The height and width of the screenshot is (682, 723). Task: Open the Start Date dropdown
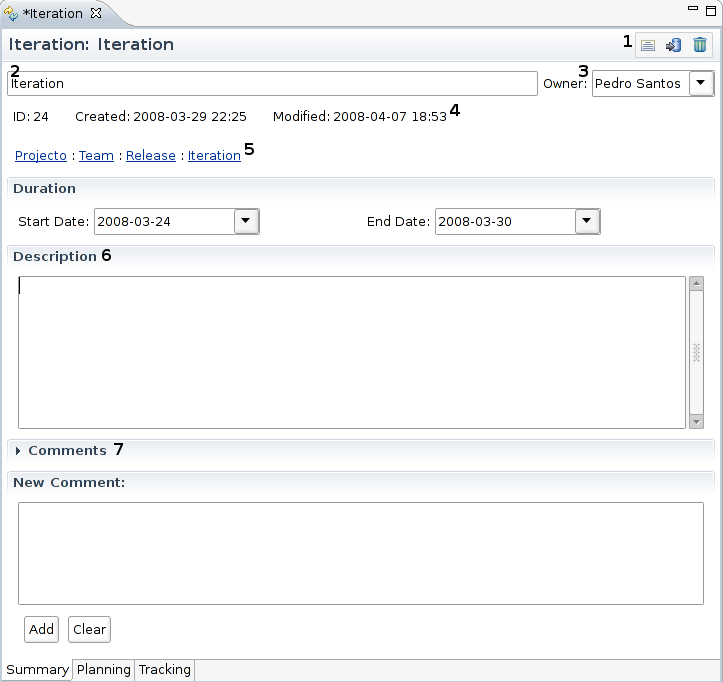click(x=246, y=221)
